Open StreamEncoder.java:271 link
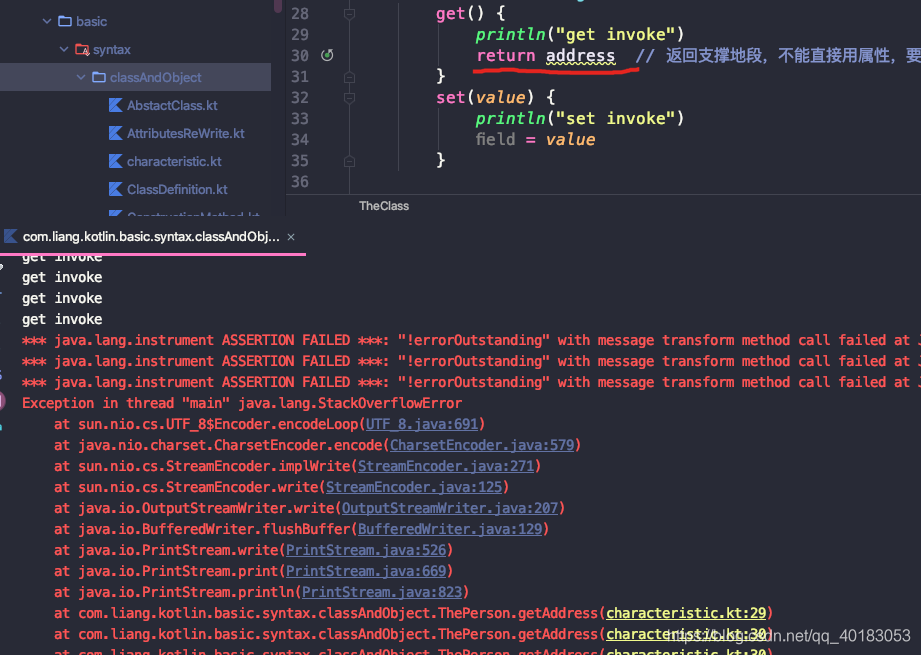 pyautogui.click(x=446, y=466)
